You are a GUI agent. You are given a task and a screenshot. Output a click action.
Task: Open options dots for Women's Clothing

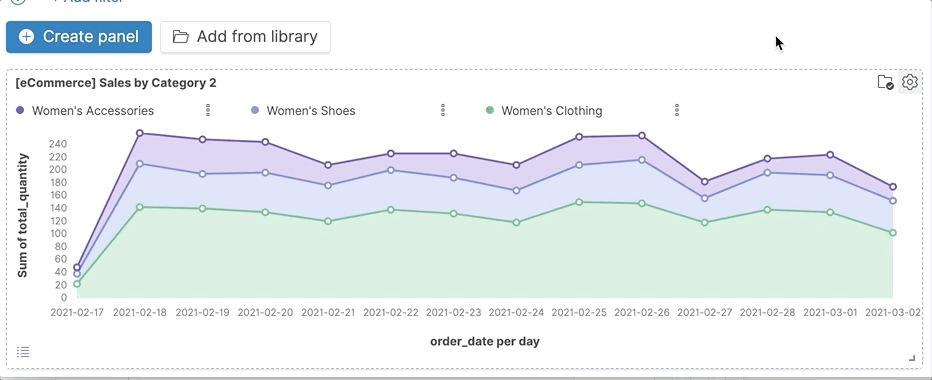pyautogui.click(x=676, y=110)
